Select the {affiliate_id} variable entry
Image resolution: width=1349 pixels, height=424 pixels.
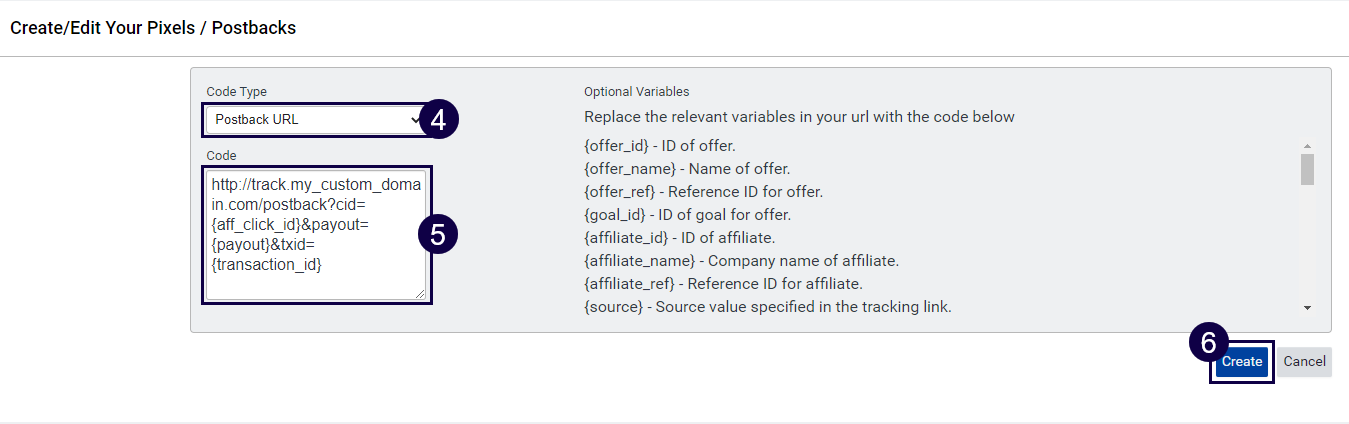(x=679, y=238)
